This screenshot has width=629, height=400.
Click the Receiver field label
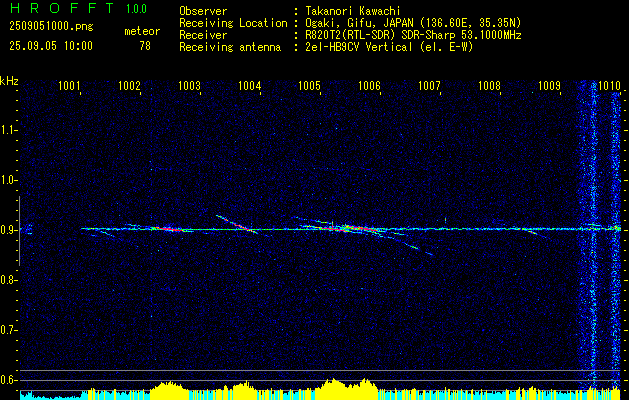[203, 35]
